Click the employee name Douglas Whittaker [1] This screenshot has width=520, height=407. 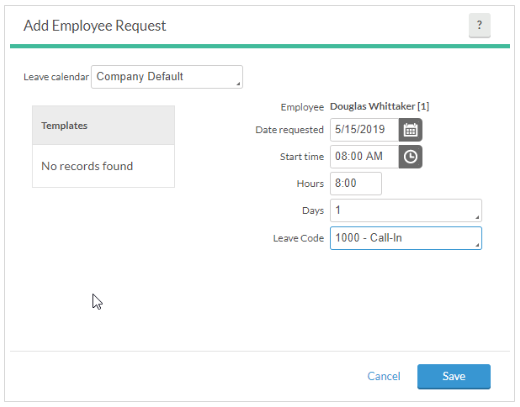[379, 107]
